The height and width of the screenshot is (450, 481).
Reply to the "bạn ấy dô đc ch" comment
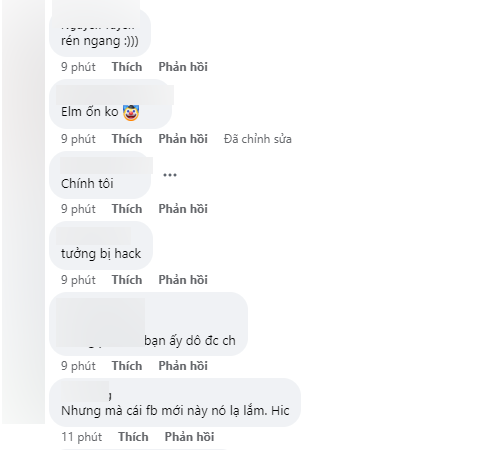point(183,366)
